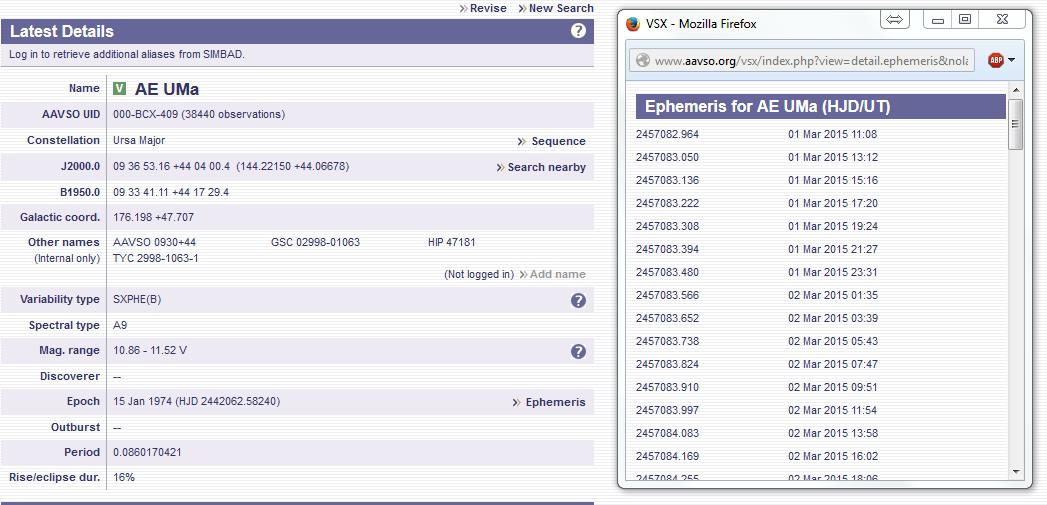Open the Sequence link for Ursa Major
The width and height of the screenshot is (1047, 505).
[x=558, y=141]
